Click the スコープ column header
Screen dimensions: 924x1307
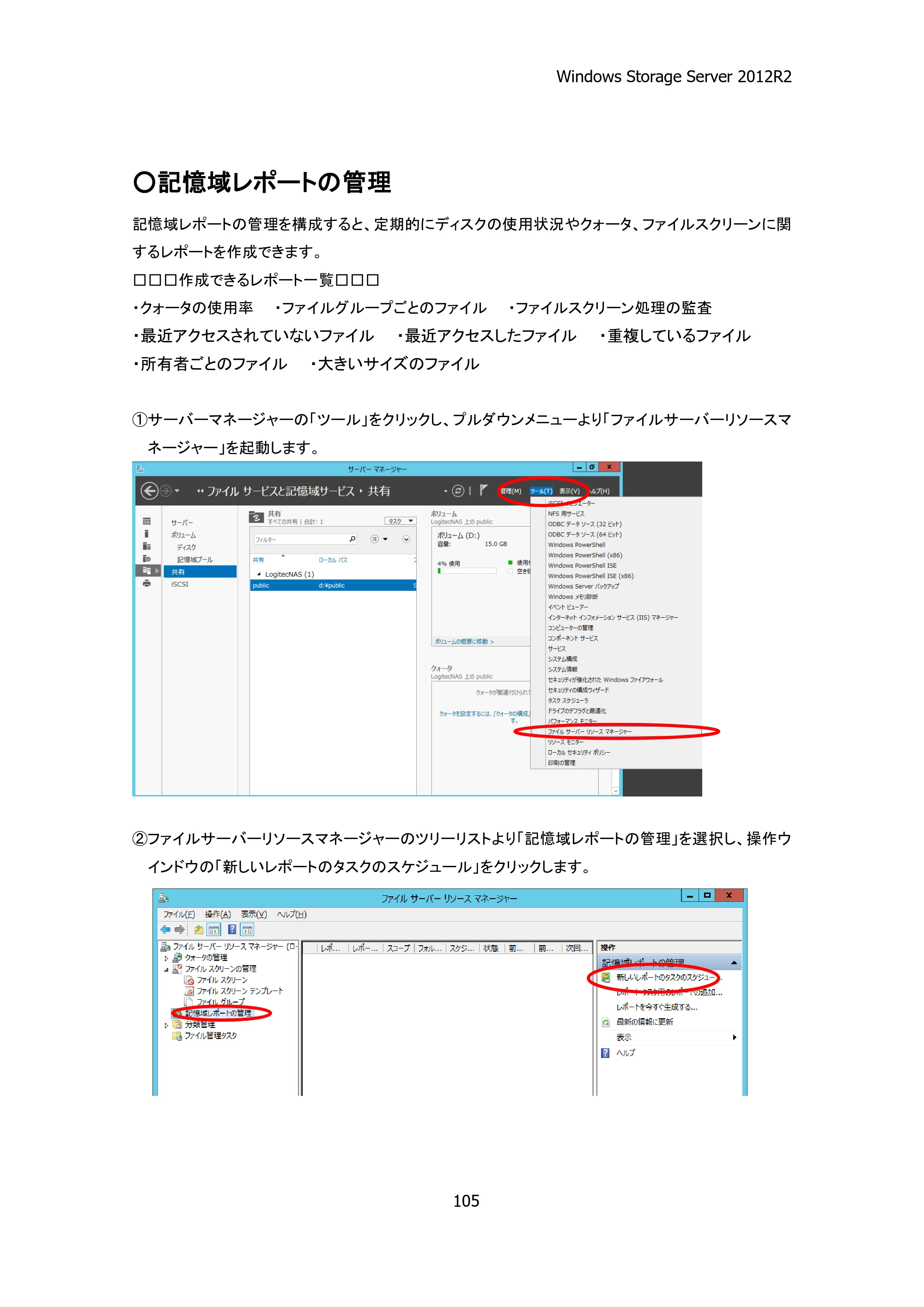coord(399,948)
